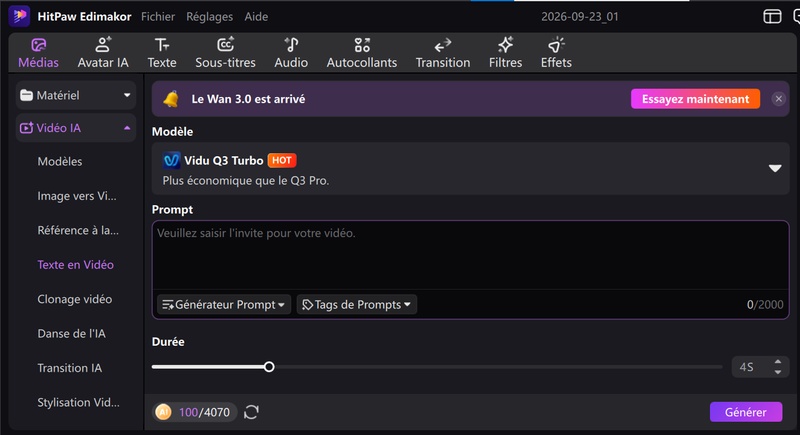Select Stylisation Vid... in sidebar
This screenshot has width=800, height=435.
point(78,402)
